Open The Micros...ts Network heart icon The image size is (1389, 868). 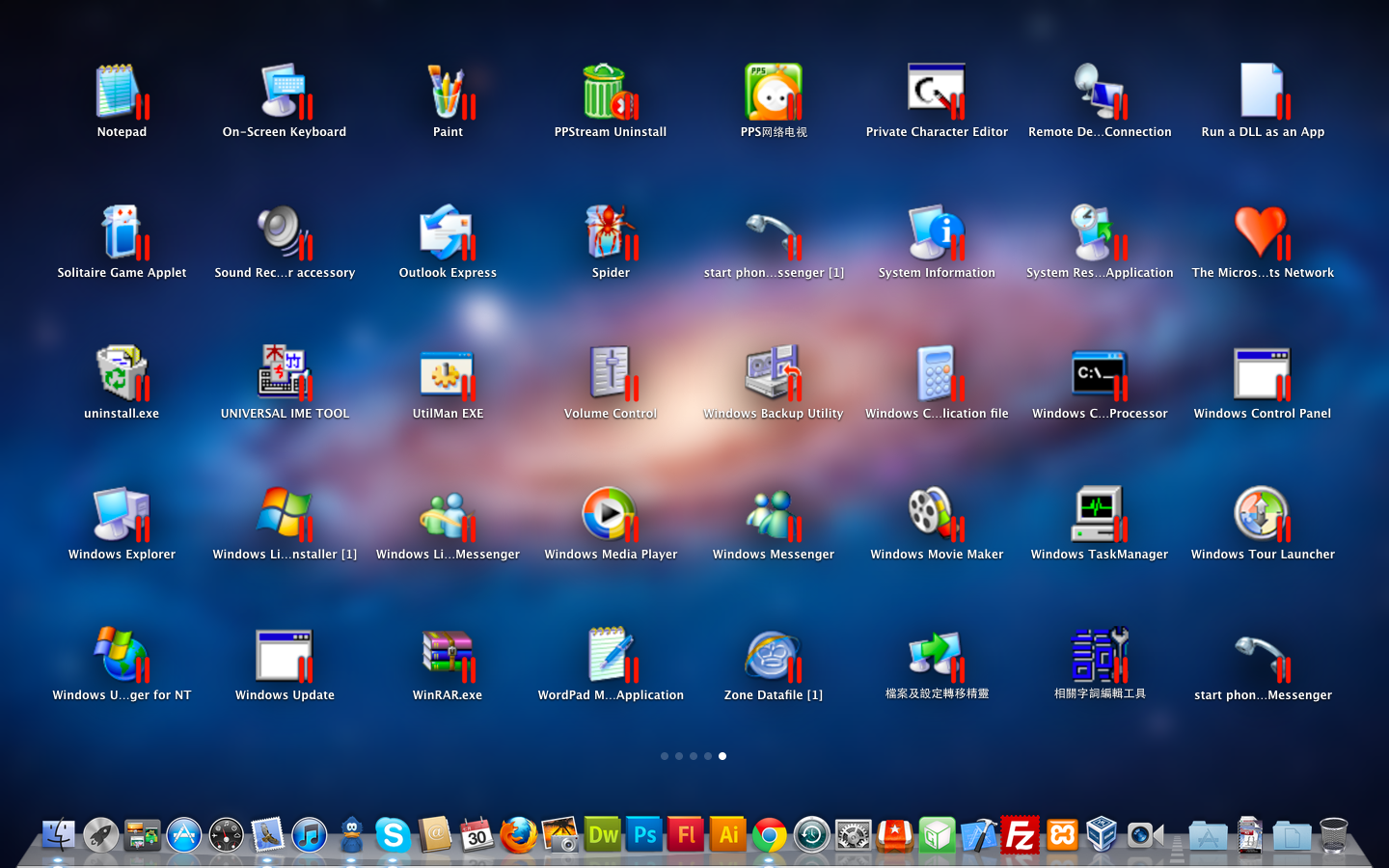click(1263, 232)
